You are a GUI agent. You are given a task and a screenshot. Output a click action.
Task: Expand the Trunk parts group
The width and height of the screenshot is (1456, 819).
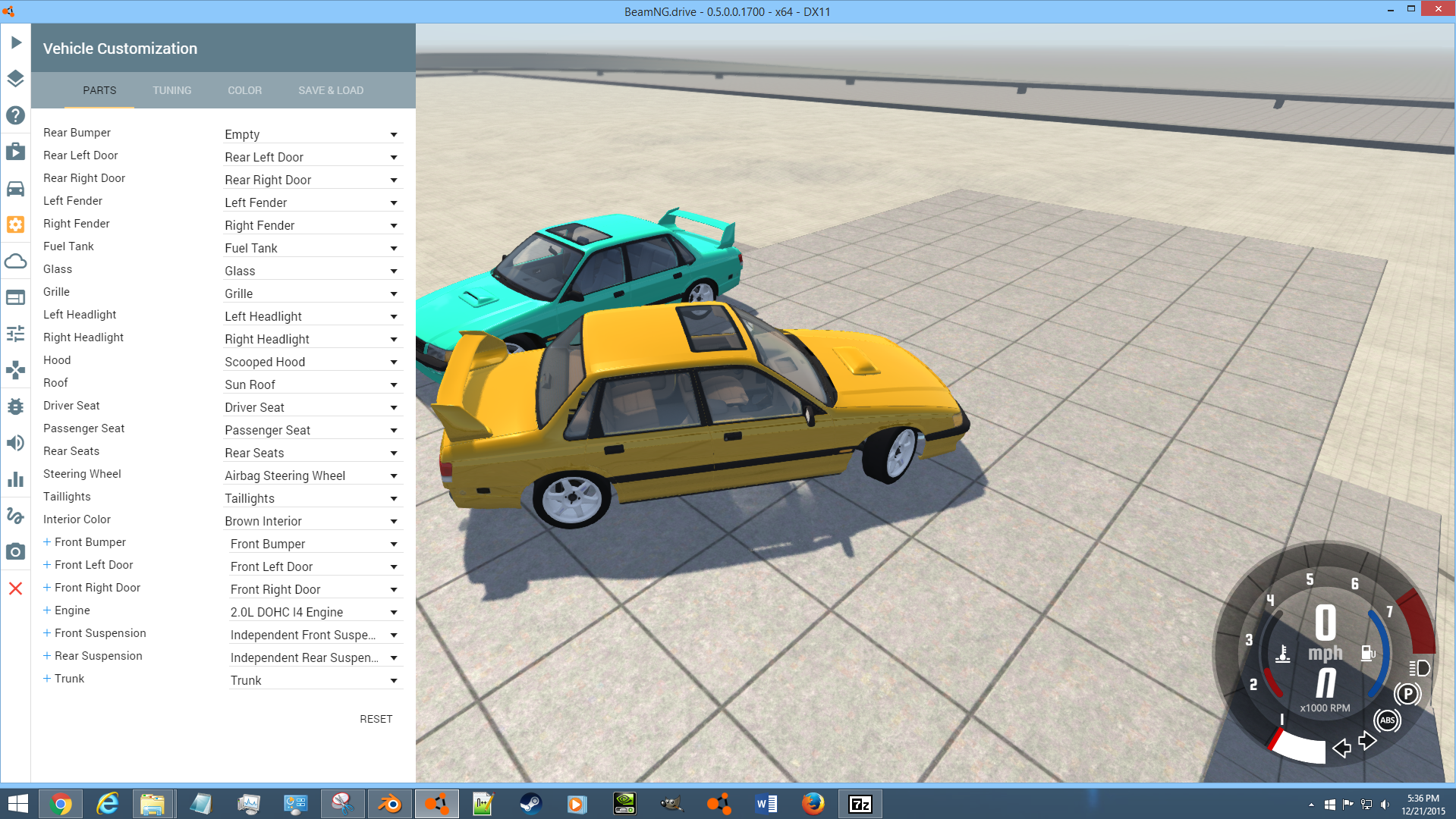click(x=47, y=679)
